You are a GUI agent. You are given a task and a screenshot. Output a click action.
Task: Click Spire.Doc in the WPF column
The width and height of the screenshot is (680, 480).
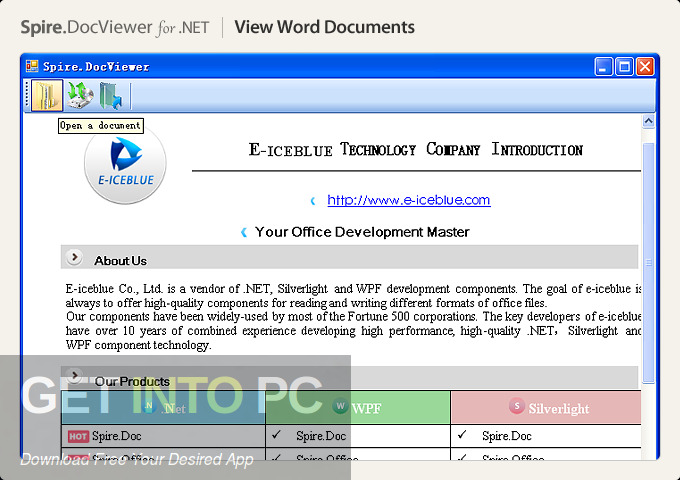click(321, 436)
